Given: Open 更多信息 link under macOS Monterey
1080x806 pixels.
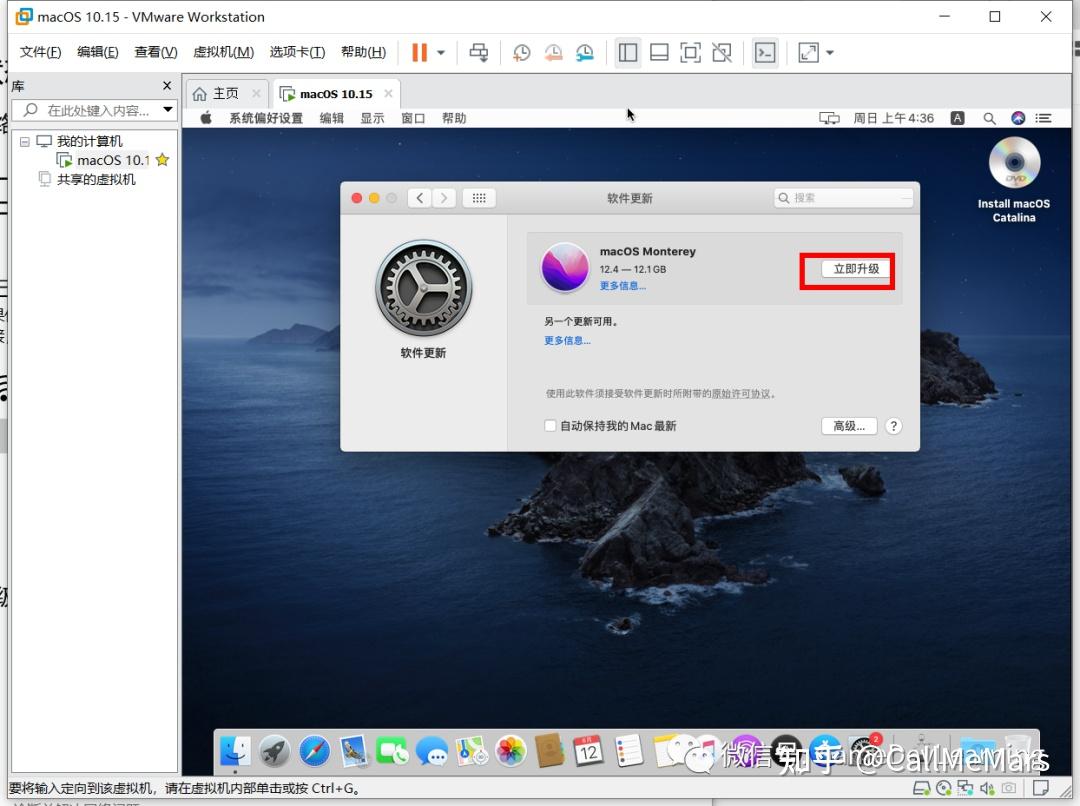Looking at the screenshot, I should point(623,286).
